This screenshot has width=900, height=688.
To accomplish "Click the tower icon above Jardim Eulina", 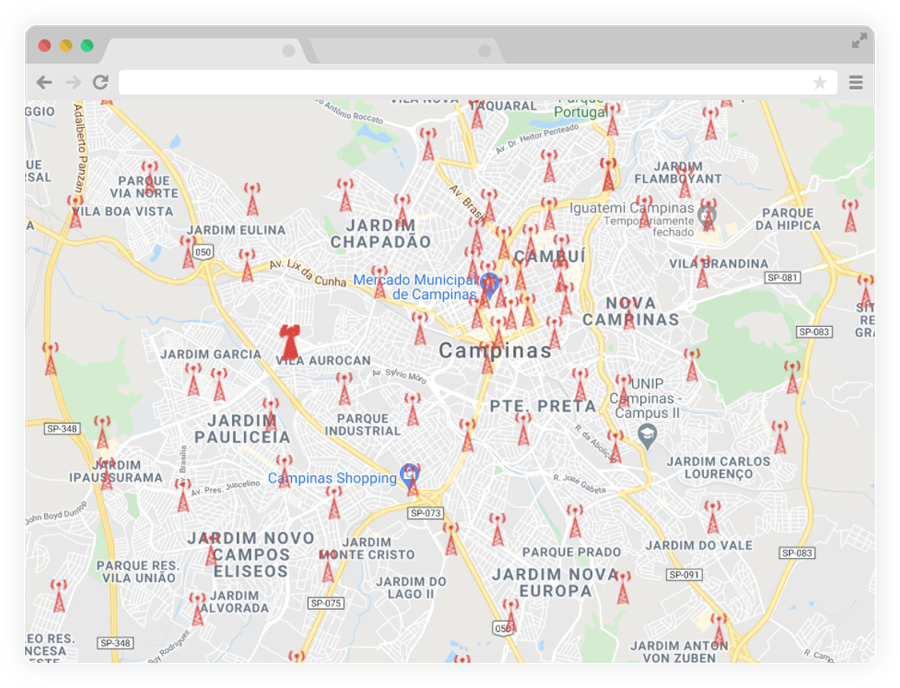I will point(252,199).
